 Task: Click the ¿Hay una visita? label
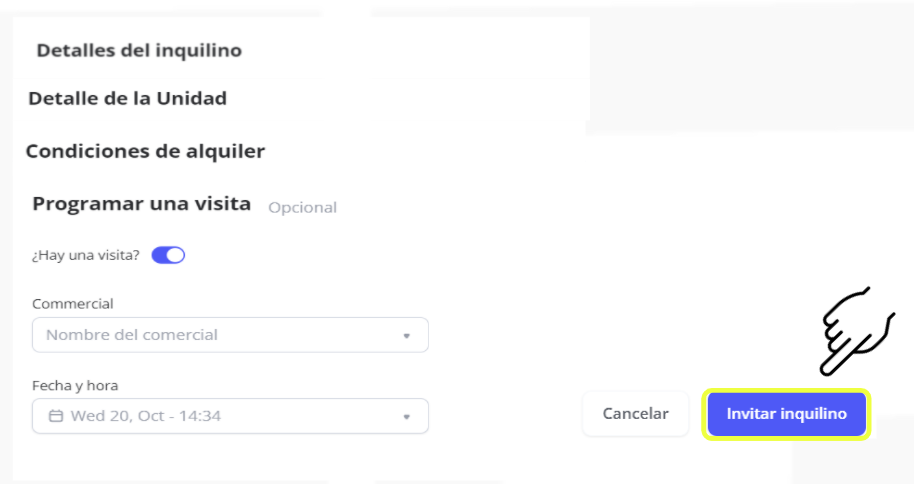(86, 256)
